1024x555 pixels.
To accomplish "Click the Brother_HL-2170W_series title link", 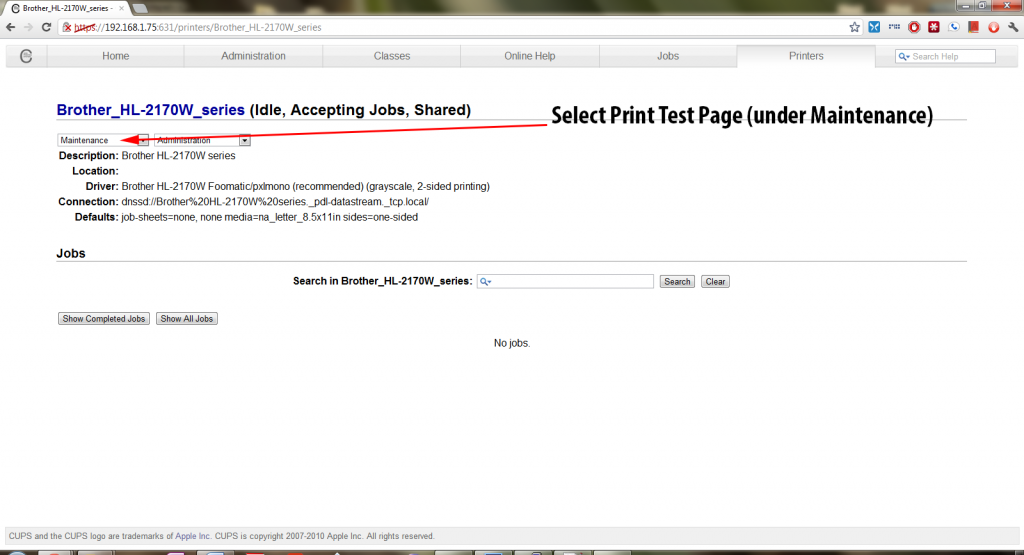I will (150, 110).
